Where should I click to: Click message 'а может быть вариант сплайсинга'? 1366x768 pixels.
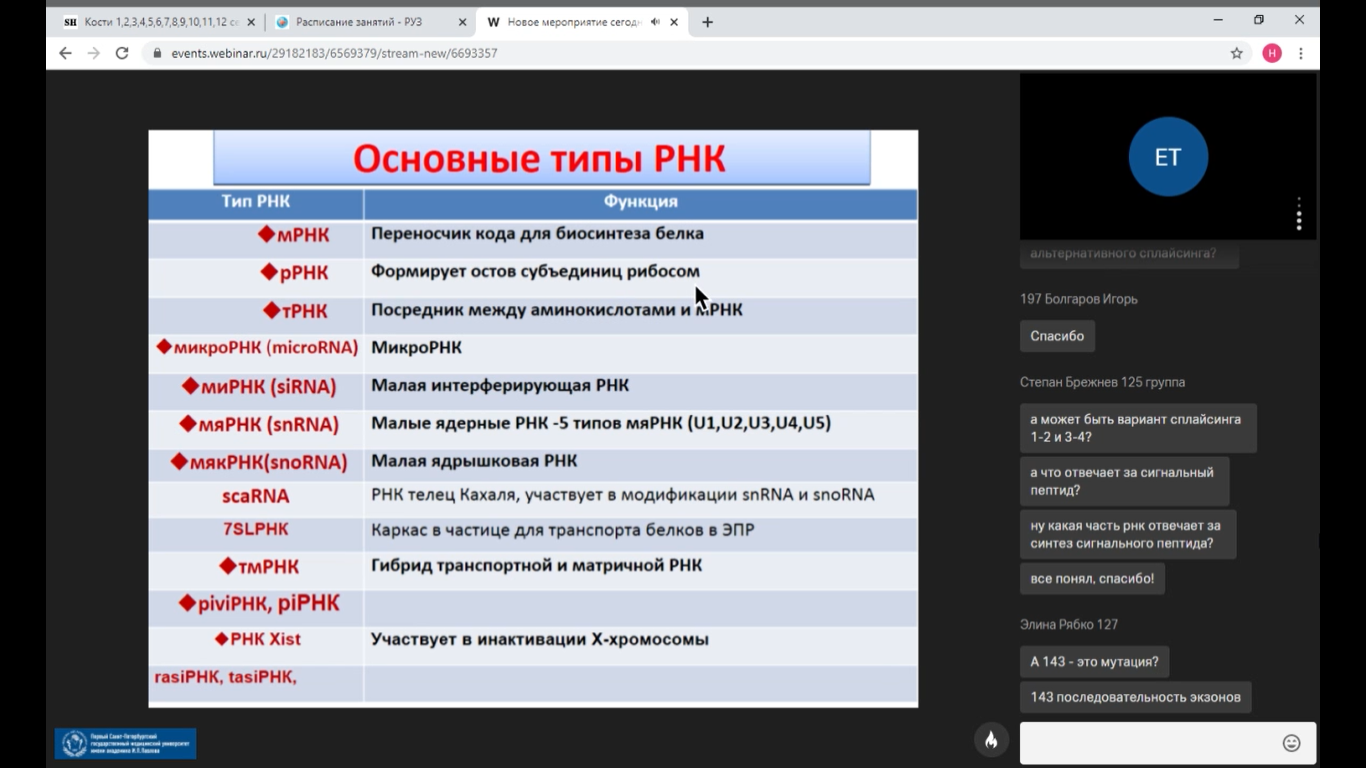(x=1138, y=428)
